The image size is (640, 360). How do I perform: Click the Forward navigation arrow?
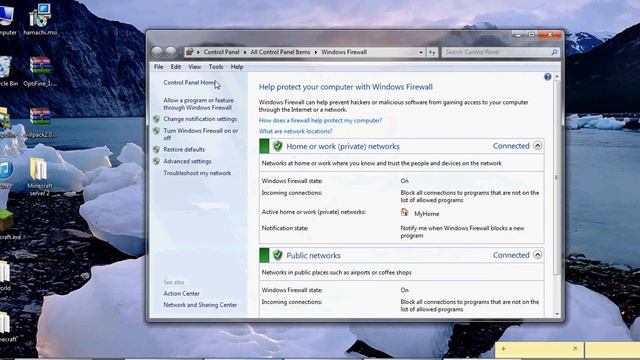[x=171, y=52]
